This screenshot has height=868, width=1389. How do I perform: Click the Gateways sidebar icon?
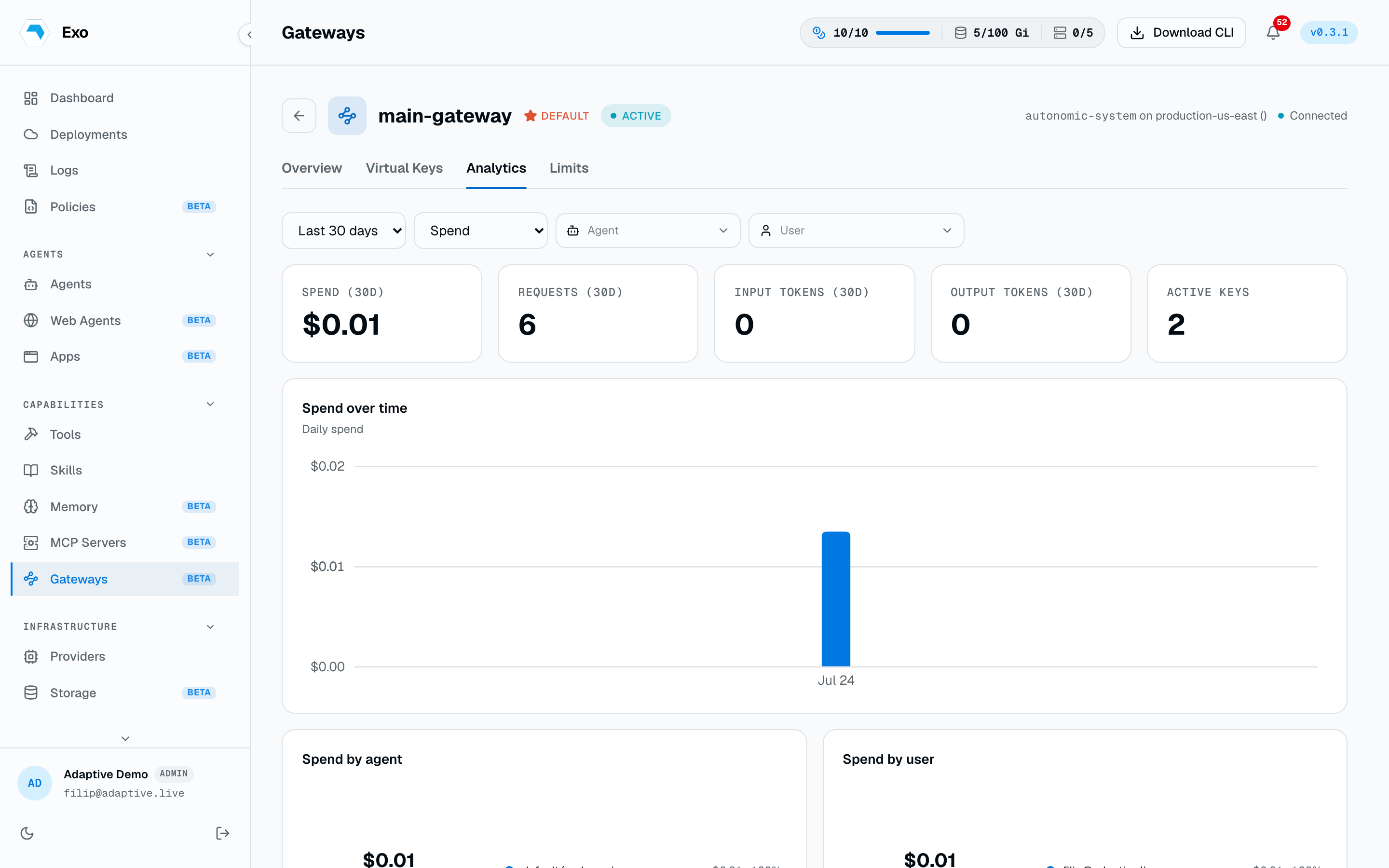coord(31,579)
